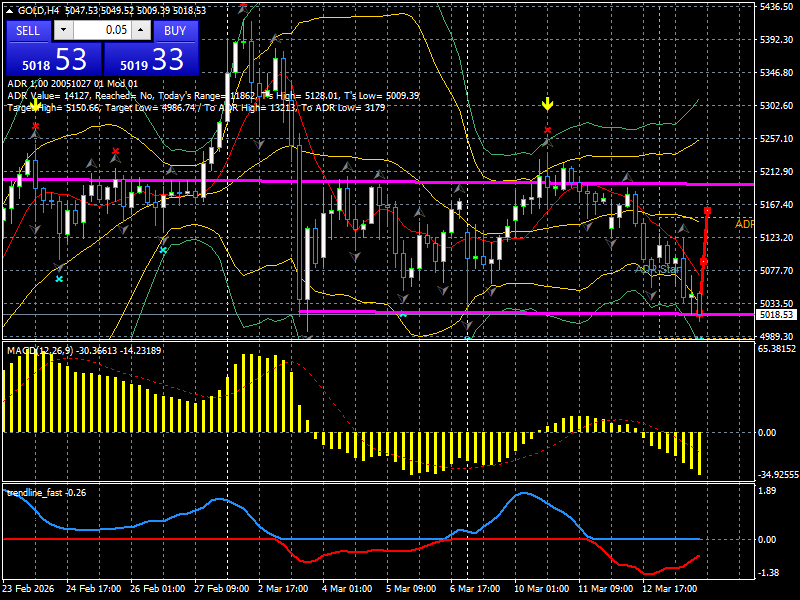800x600 pixels.
Task: Click the red asterisk marker below 10 Mar yellow arrow
Action: (x=547, y=130)
